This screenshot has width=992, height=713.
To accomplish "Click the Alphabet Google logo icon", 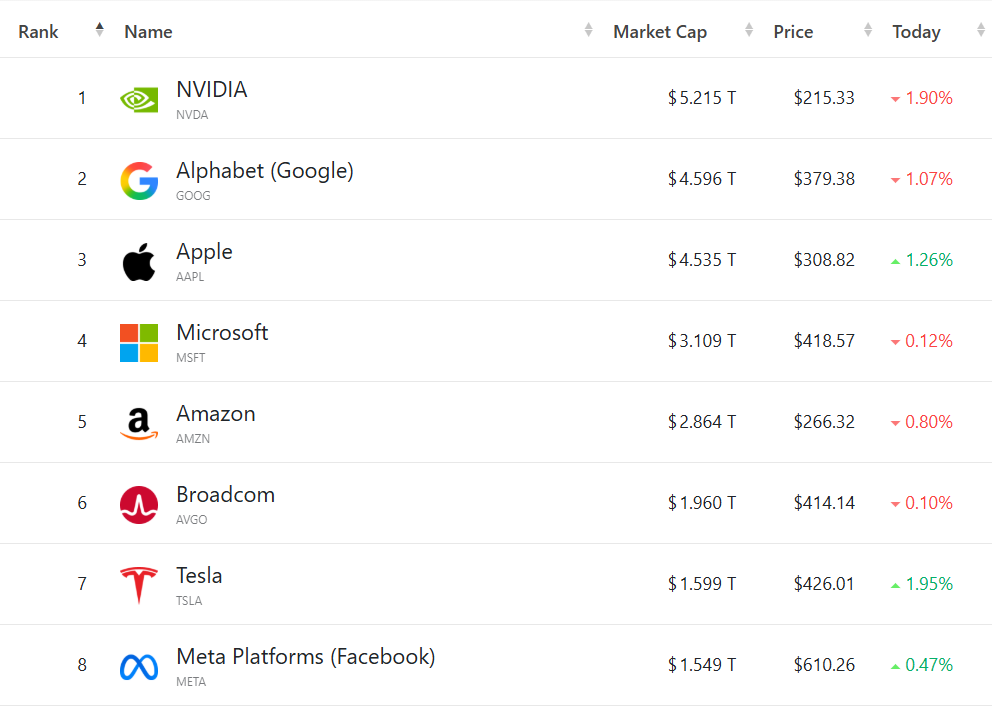I will coord(139,180).
